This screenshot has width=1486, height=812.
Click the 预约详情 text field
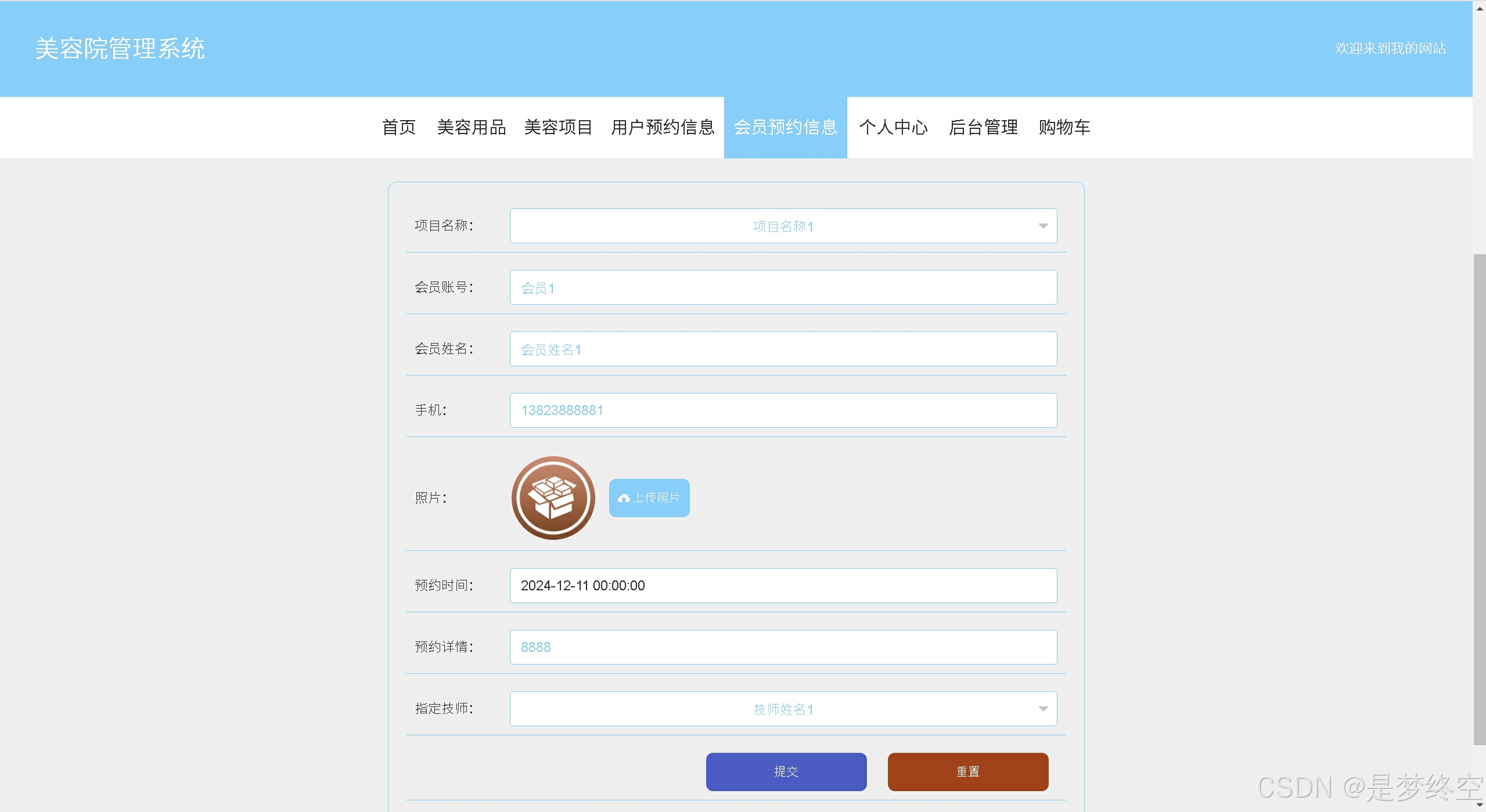(783, 647)
